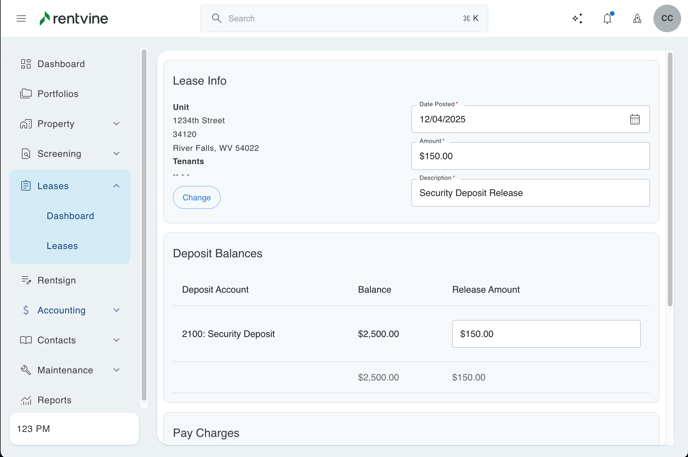The width and height of the screenshot is (688, 457).
Task: Open the hamburger menu icon
Action: (x=21, y=18)
